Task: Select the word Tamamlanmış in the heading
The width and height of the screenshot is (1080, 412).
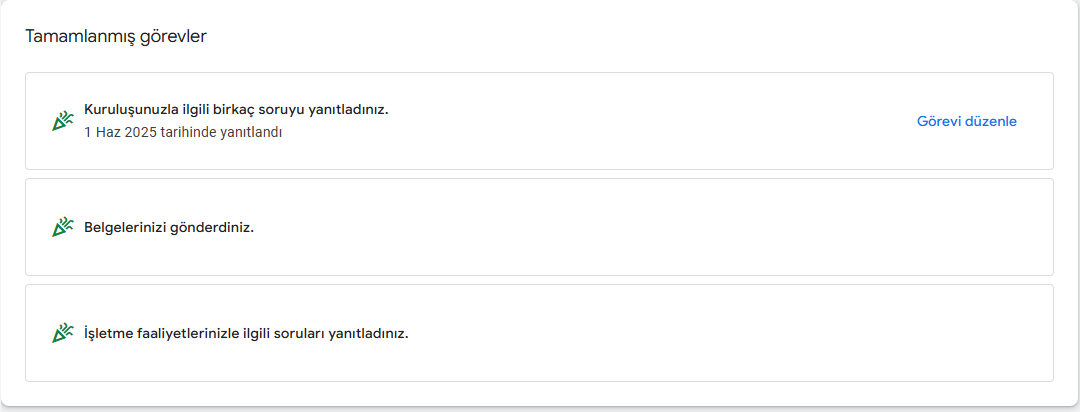Action: (70, 37)
